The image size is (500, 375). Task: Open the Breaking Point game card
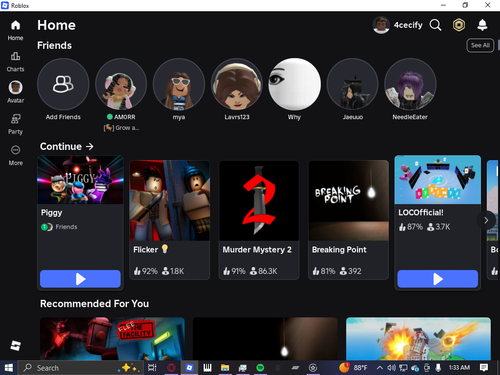point(348,220)
